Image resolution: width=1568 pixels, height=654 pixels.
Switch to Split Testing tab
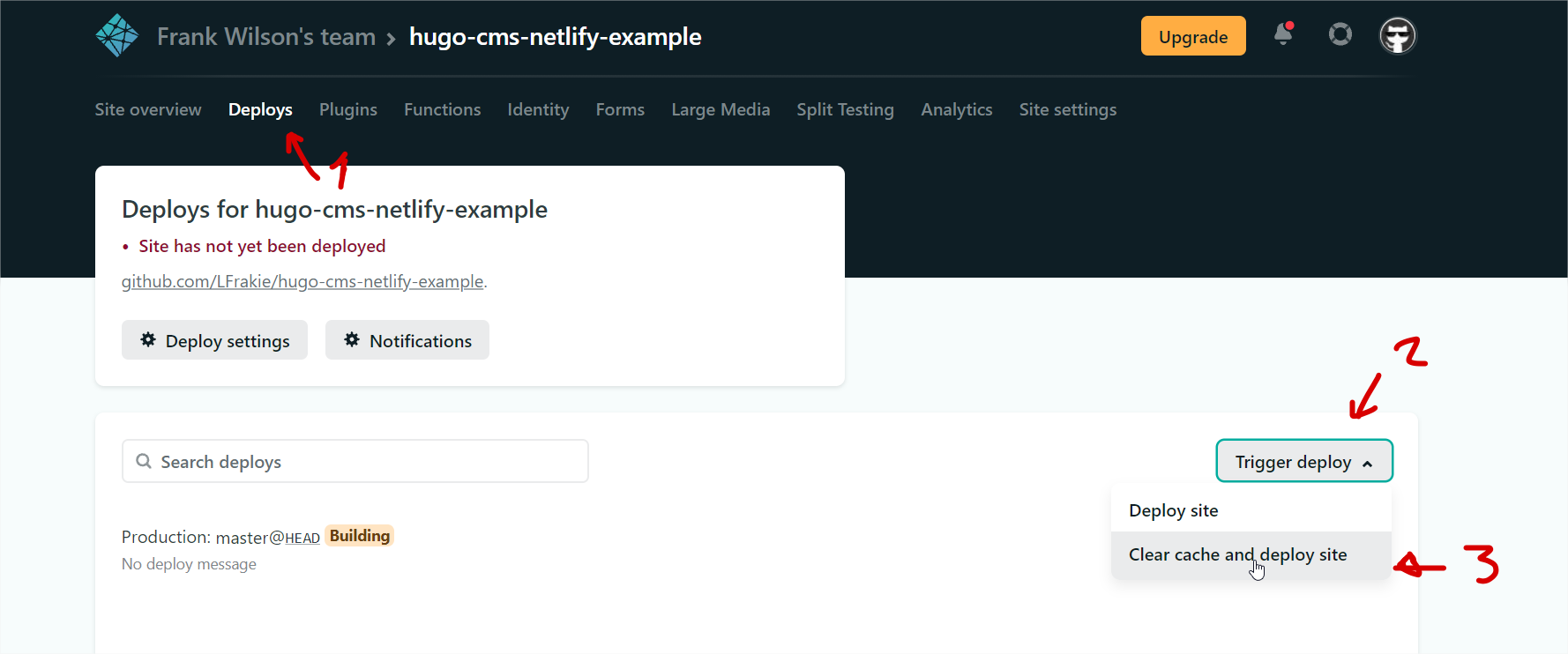coord(845,109)
